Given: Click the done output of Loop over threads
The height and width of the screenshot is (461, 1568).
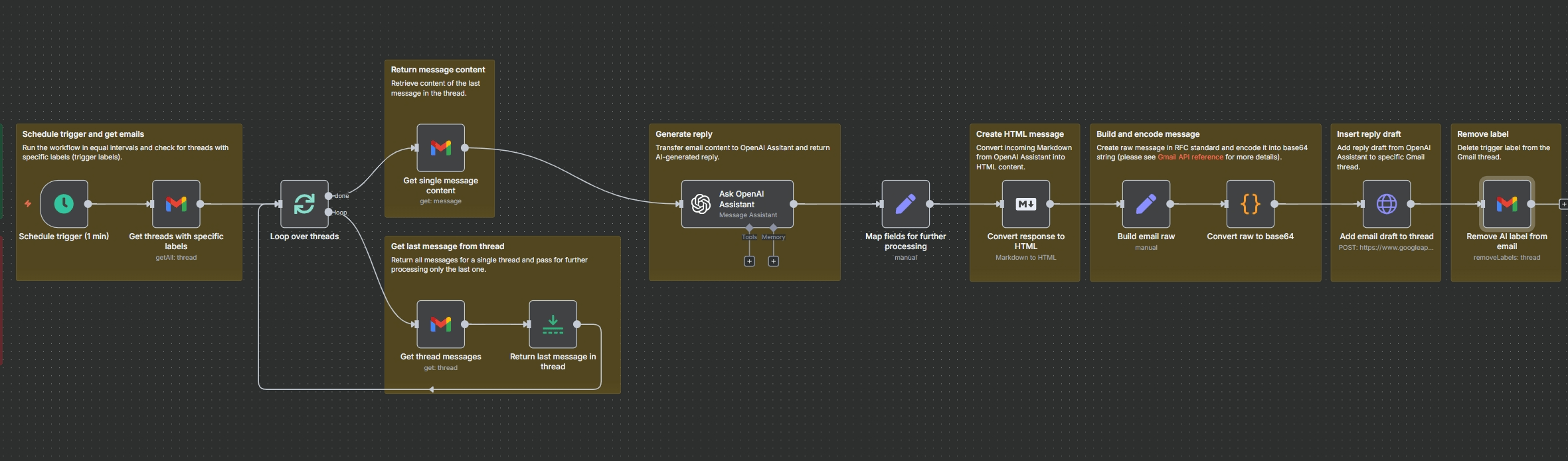Looking at the screenshot, I should point(329,196).
